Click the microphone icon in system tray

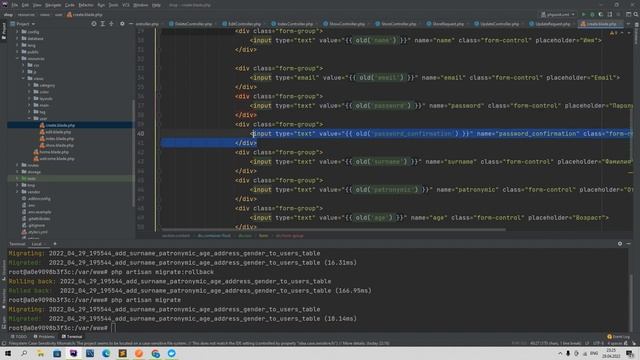coord(568,353)
